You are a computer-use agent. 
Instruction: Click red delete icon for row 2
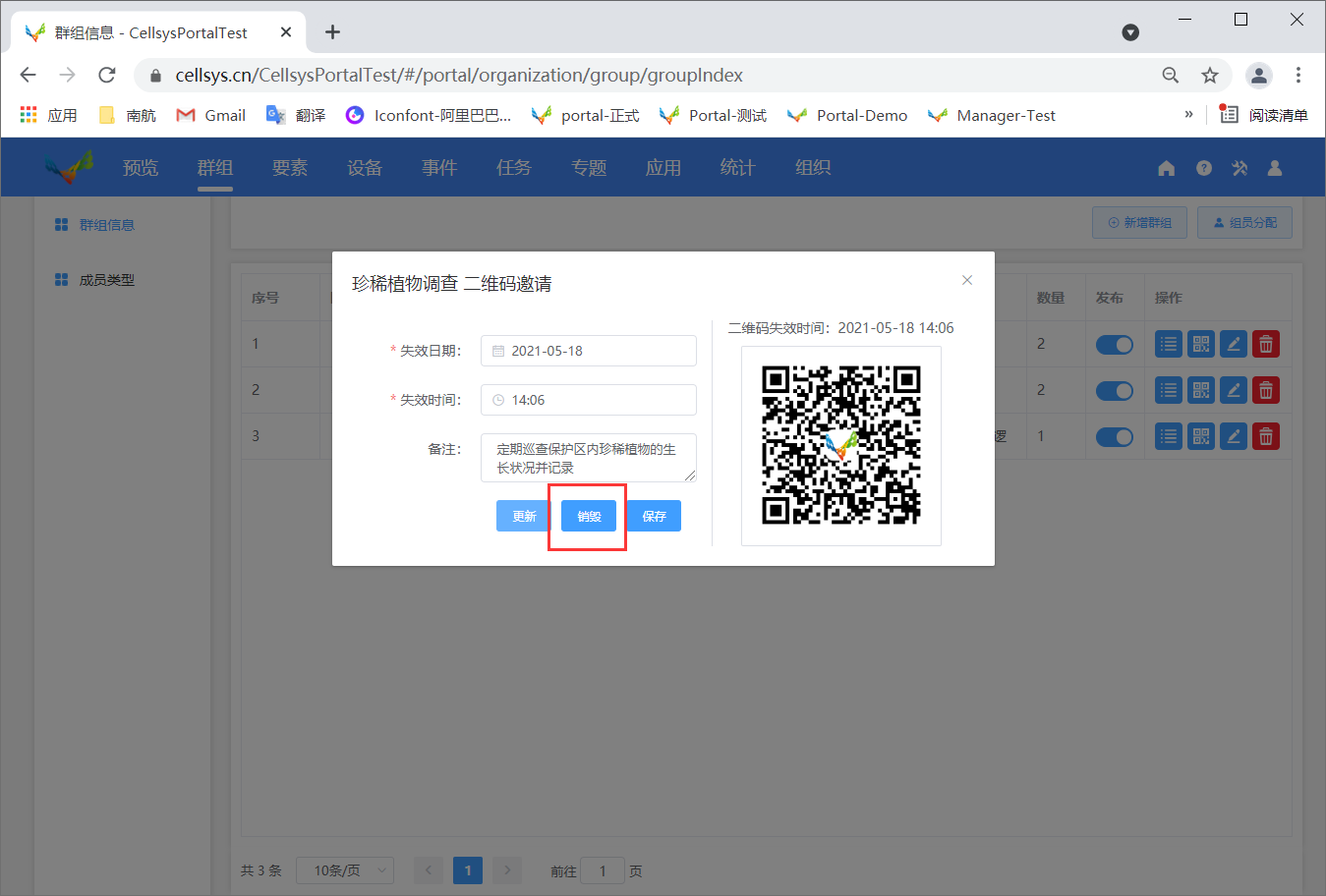tap(1266, 390)
